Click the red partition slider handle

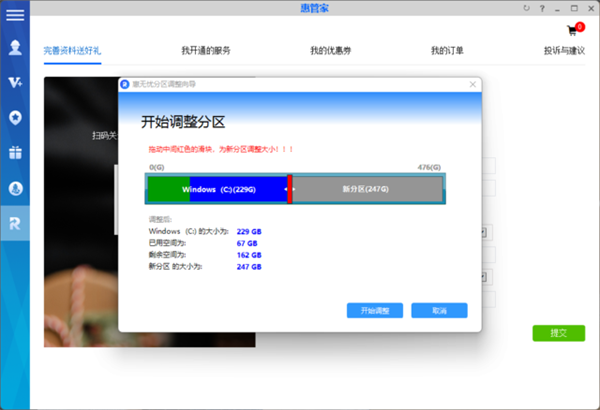pyautogui.click(x=289, y=189)
